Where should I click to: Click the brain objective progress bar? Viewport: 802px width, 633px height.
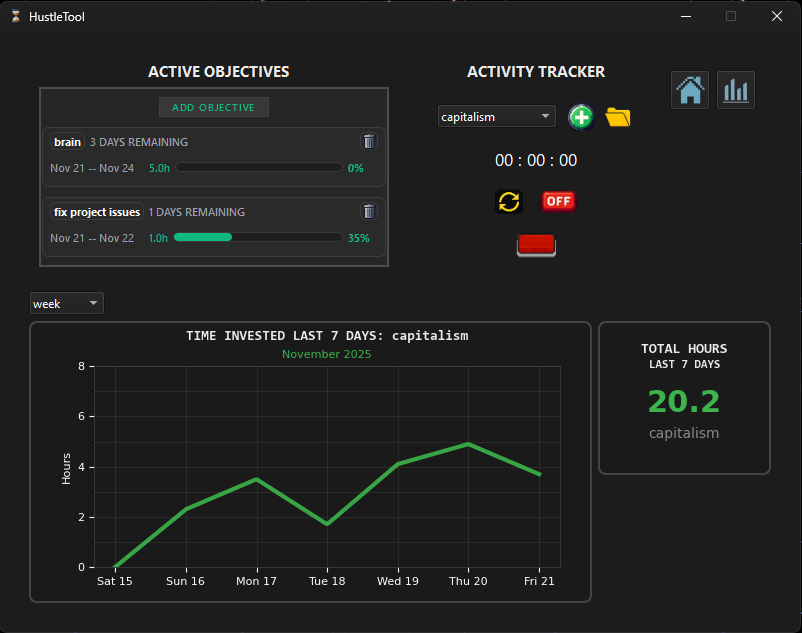(259, 167)
